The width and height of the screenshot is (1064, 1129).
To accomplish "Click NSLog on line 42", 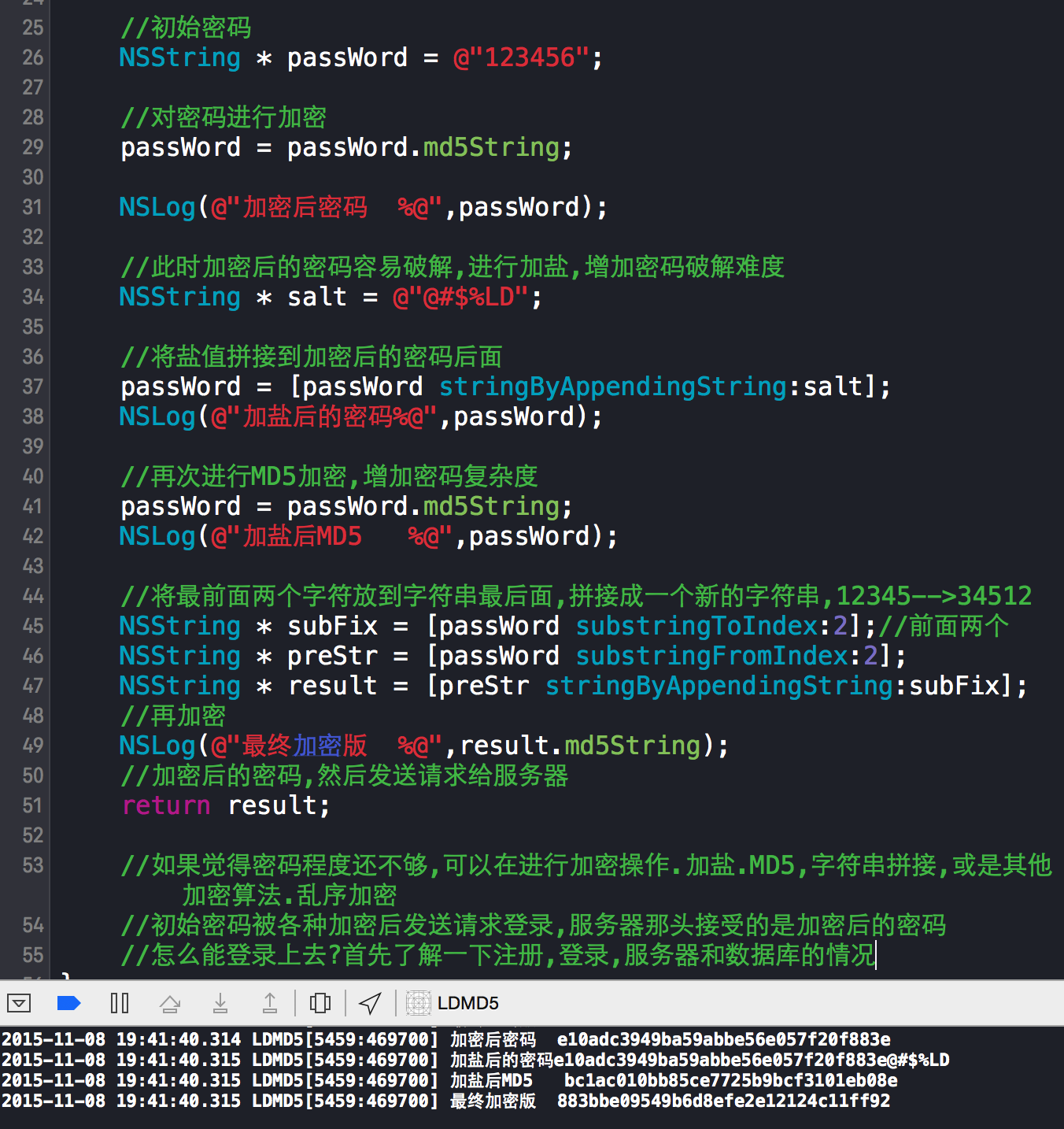I will click(x=157, y=536).
